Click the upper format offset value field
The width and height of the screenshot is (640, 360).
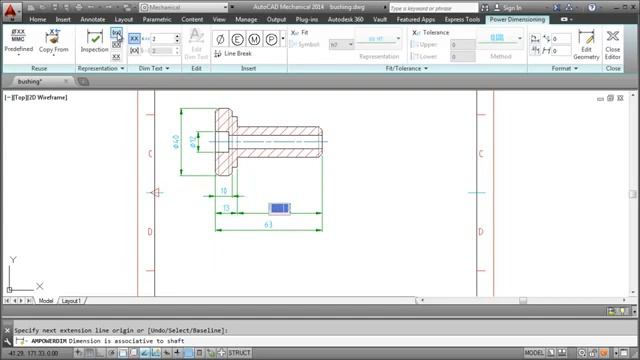tap(561, 39)
